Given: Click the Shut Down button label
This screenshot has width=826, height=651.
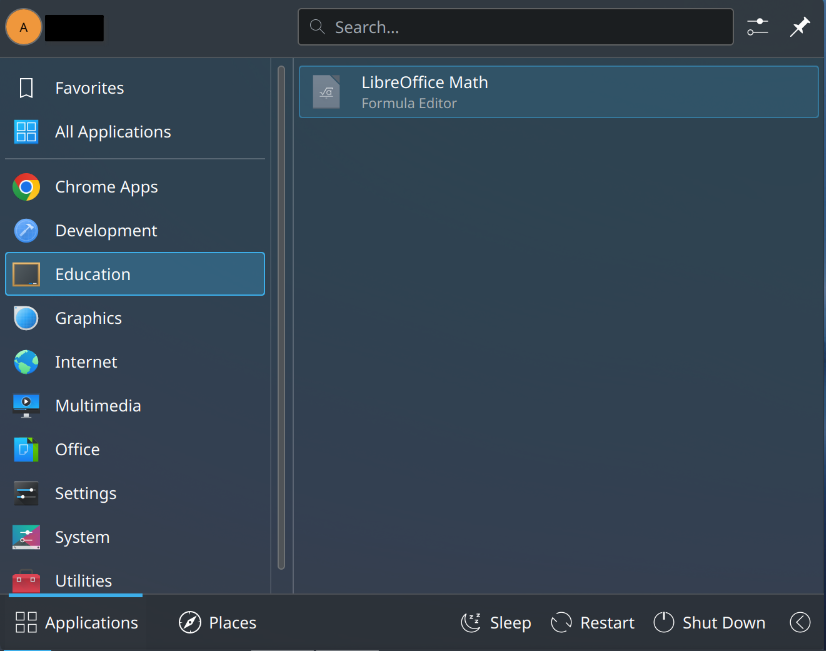Looking at the screenshot, I should [724, 623].
